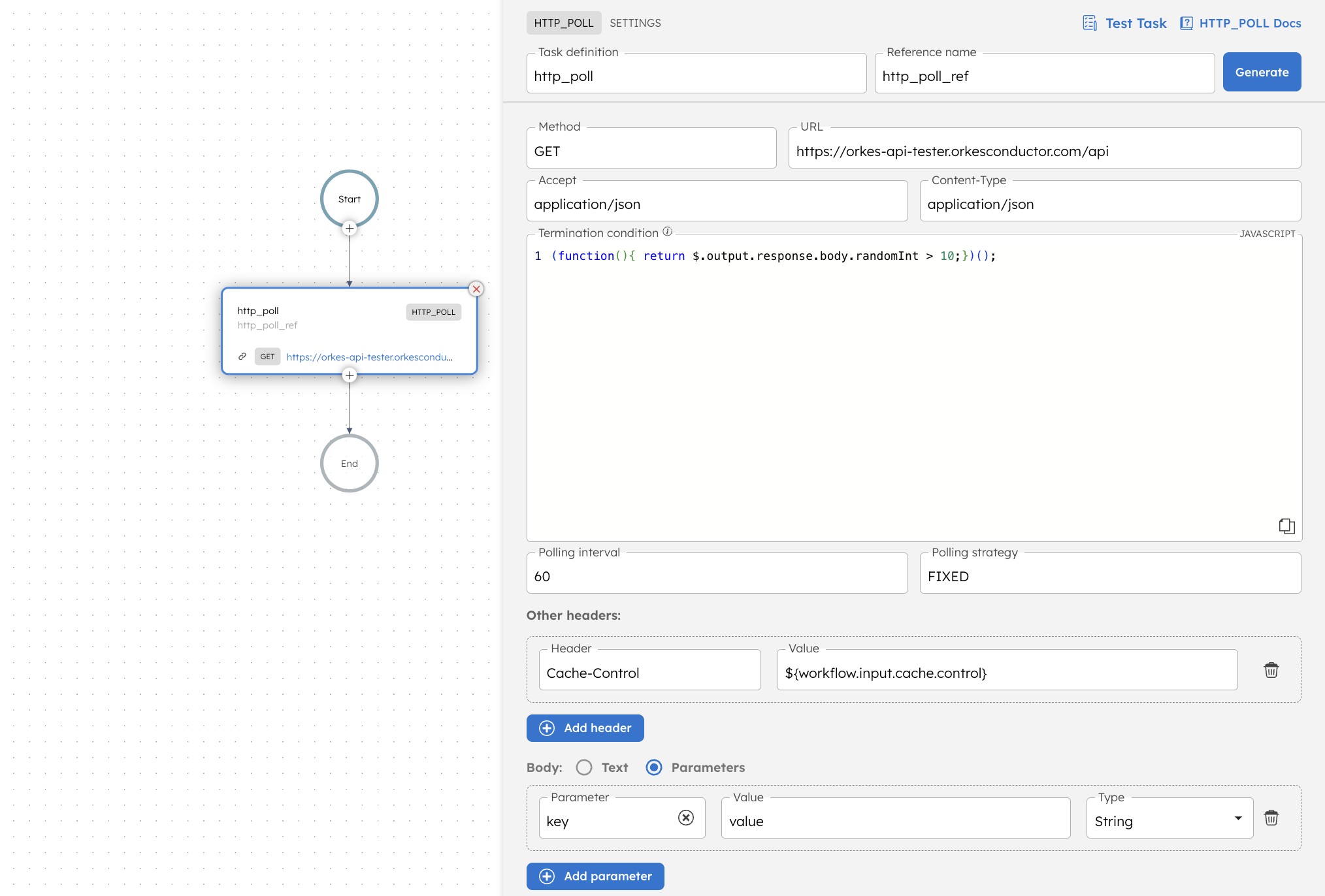Click the JAVASCRIPT label of the editor
This screenshot has width=1325, height=896.
[1267, 233]
